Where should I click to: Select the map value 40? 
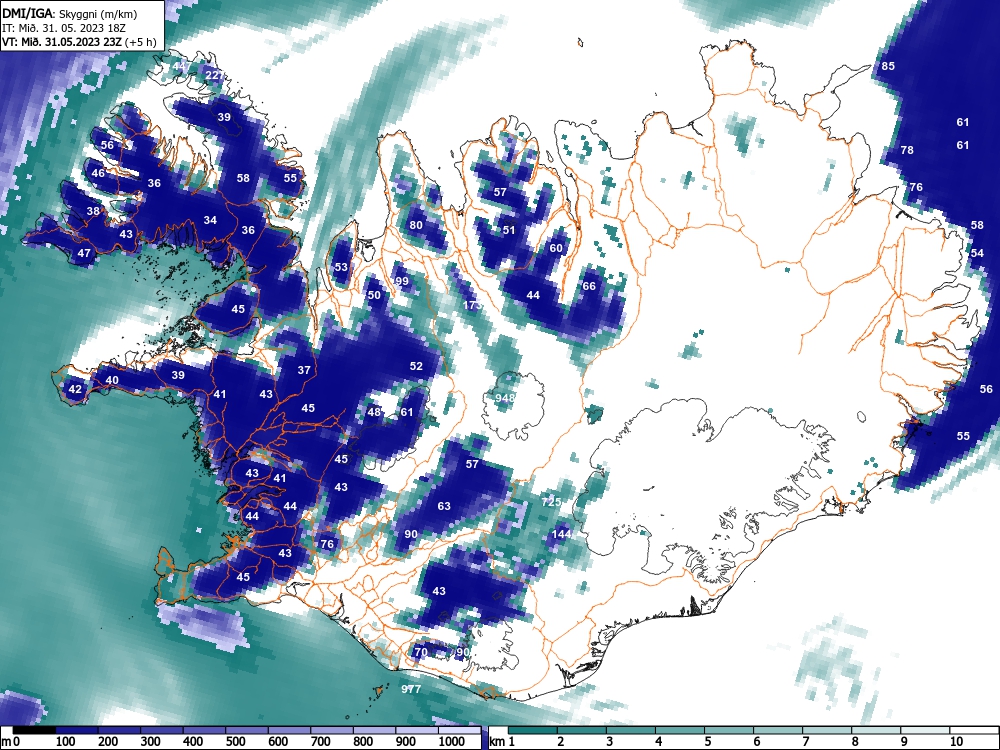[112, 380]
